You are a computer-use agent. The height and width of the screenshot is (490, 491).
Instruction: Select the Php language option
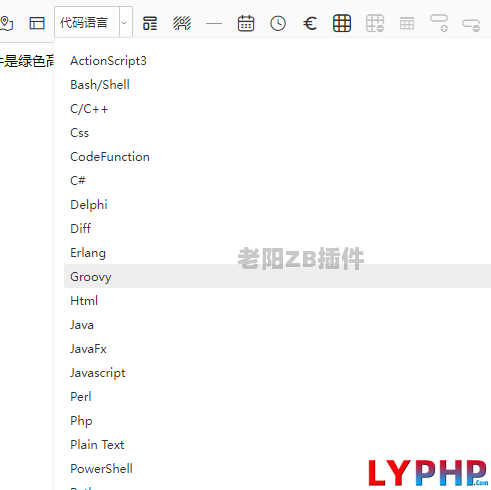point(277,421)
